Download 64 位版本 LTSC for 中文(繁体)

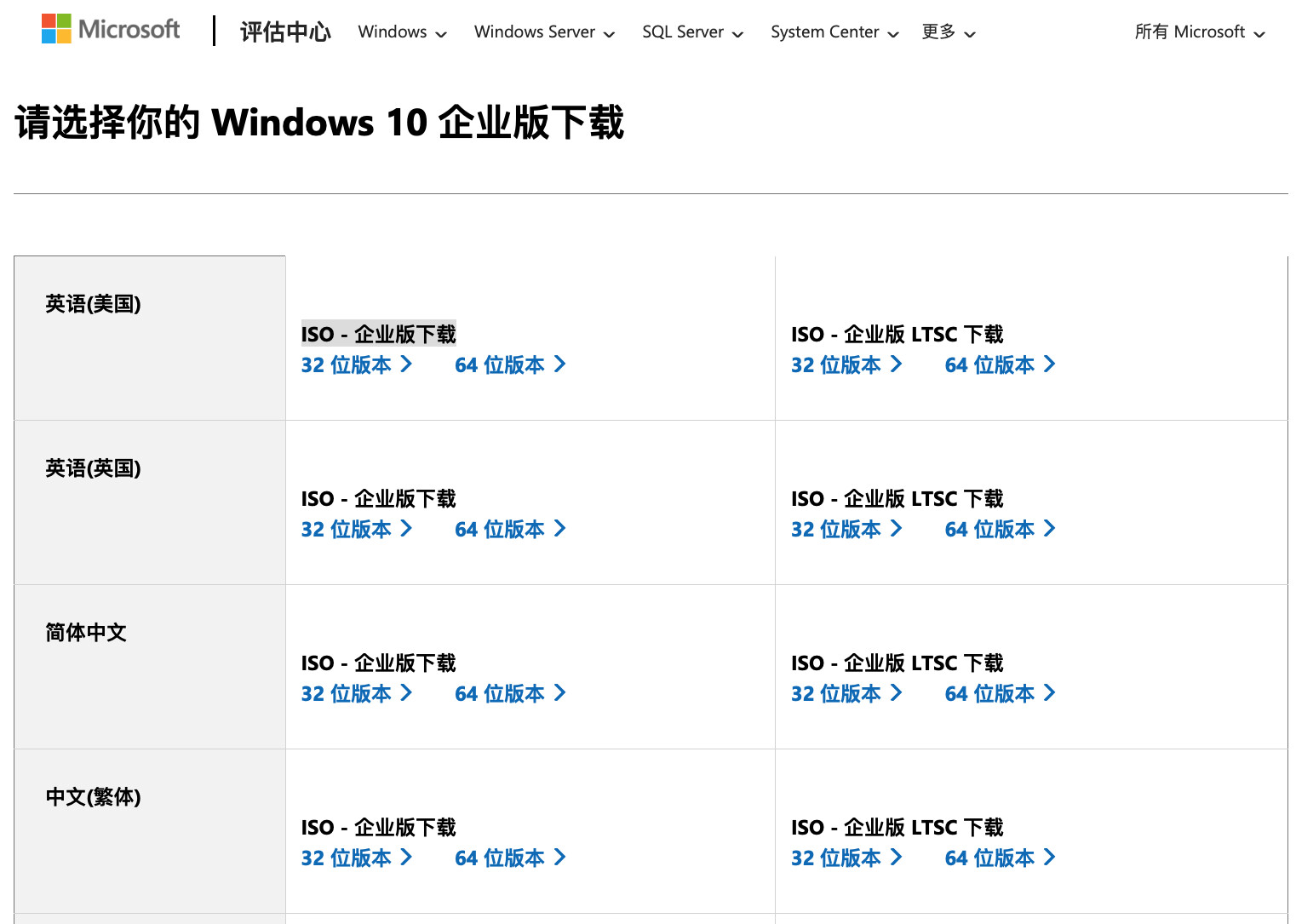coord(1001,858)
